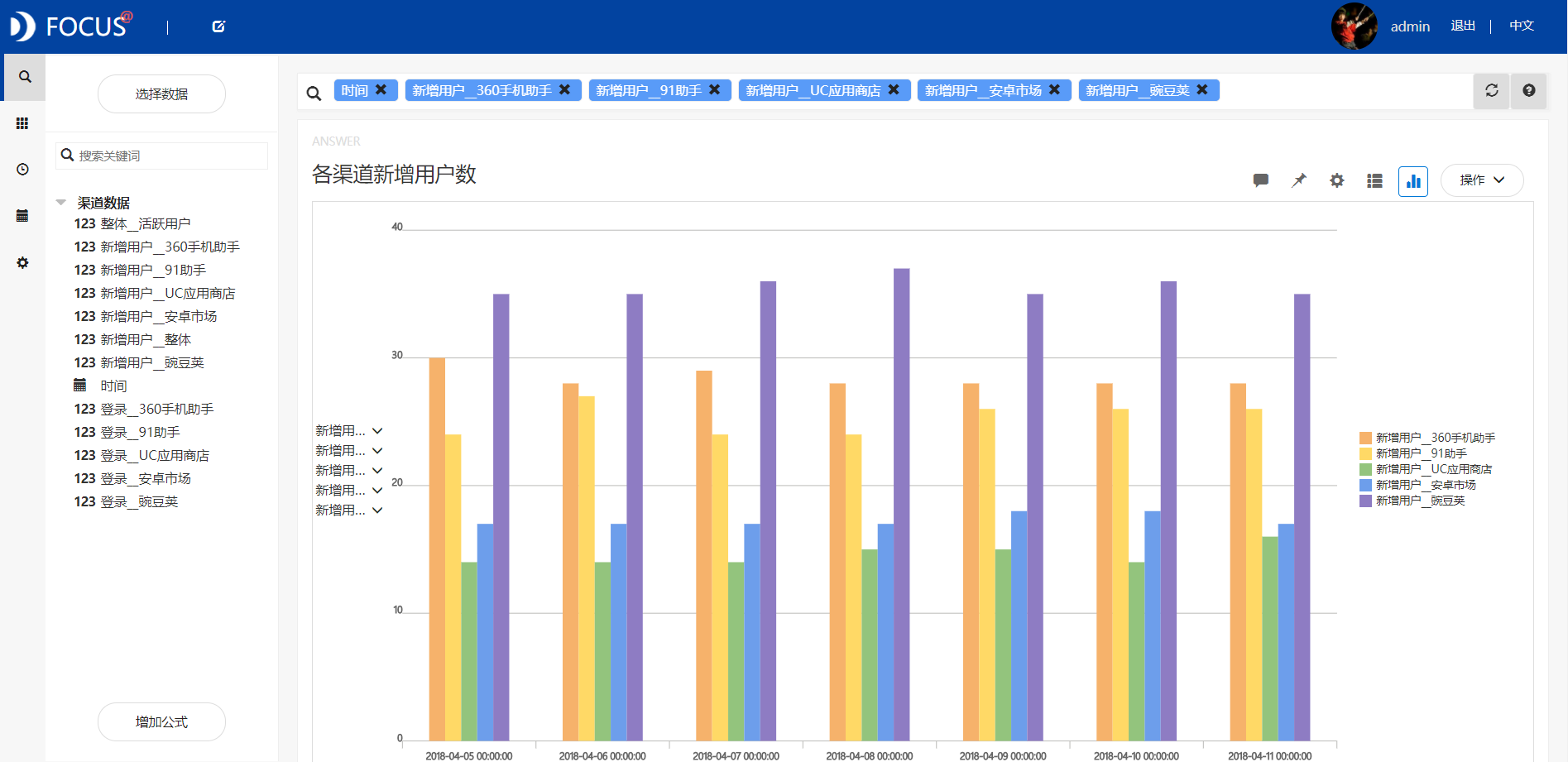This screenshot has width=1568, height=762.
Task: Click the comment bubble icon above chart
Action: coord(1260,180)
